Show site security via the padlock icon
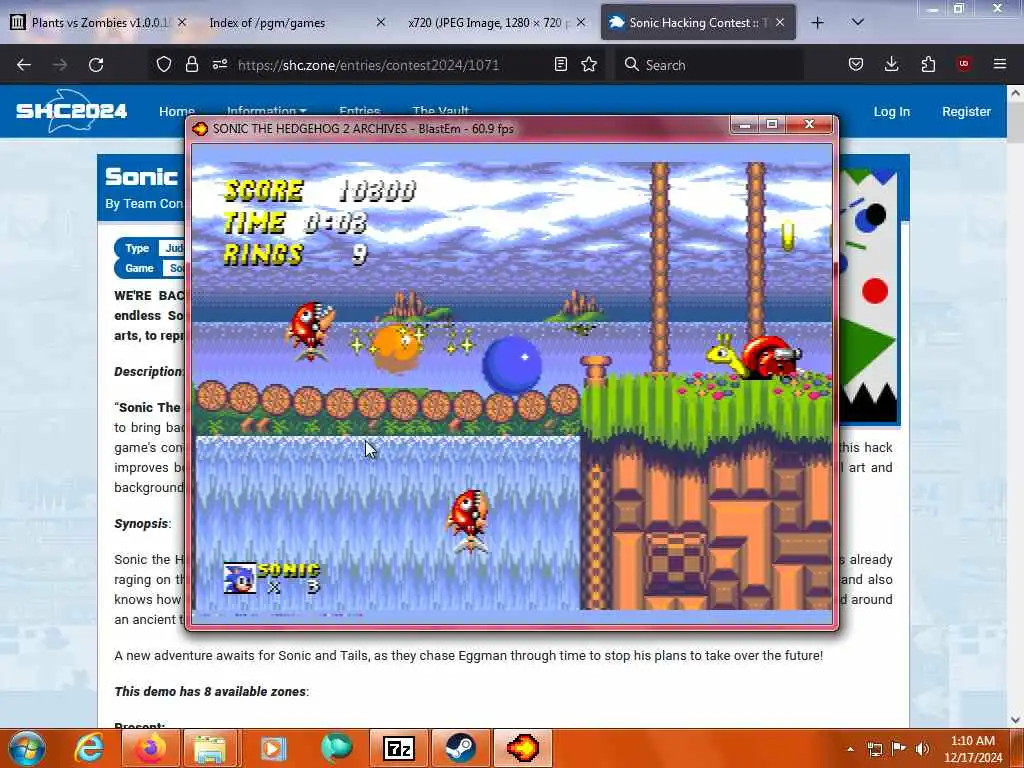 click(x=191, y=64)
